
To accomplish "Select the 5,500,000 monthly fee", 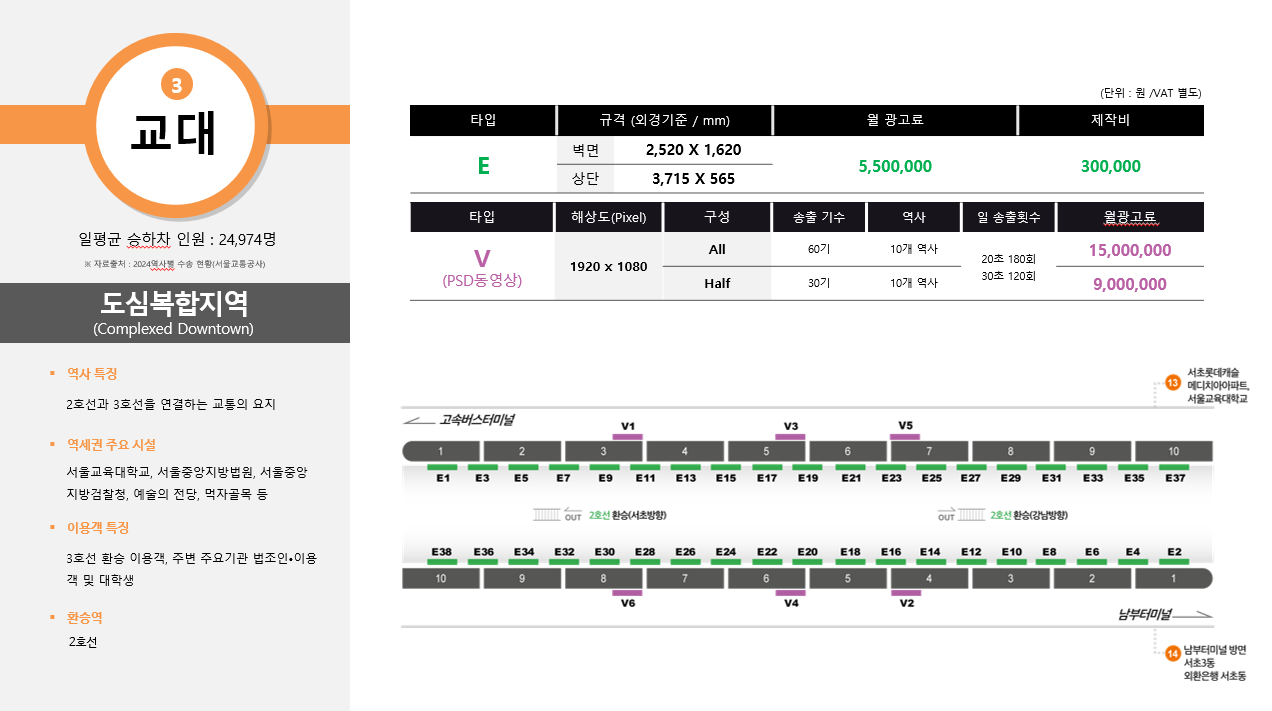I will [x=895, y=166].
